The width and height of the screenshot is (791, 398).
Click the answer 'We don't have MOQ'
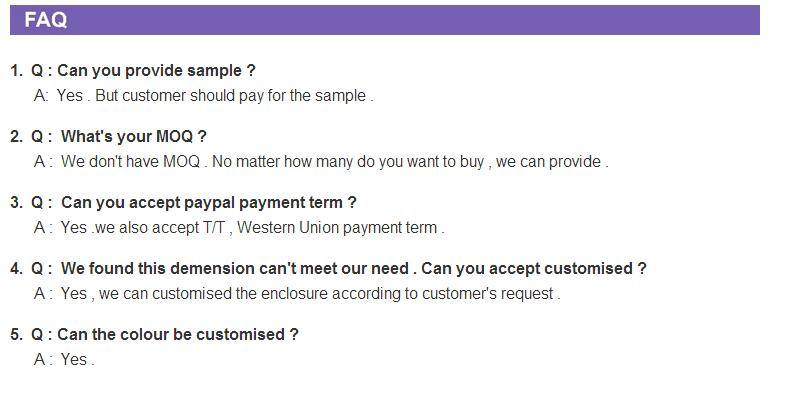pyautogui.click(x=131, y=161)
